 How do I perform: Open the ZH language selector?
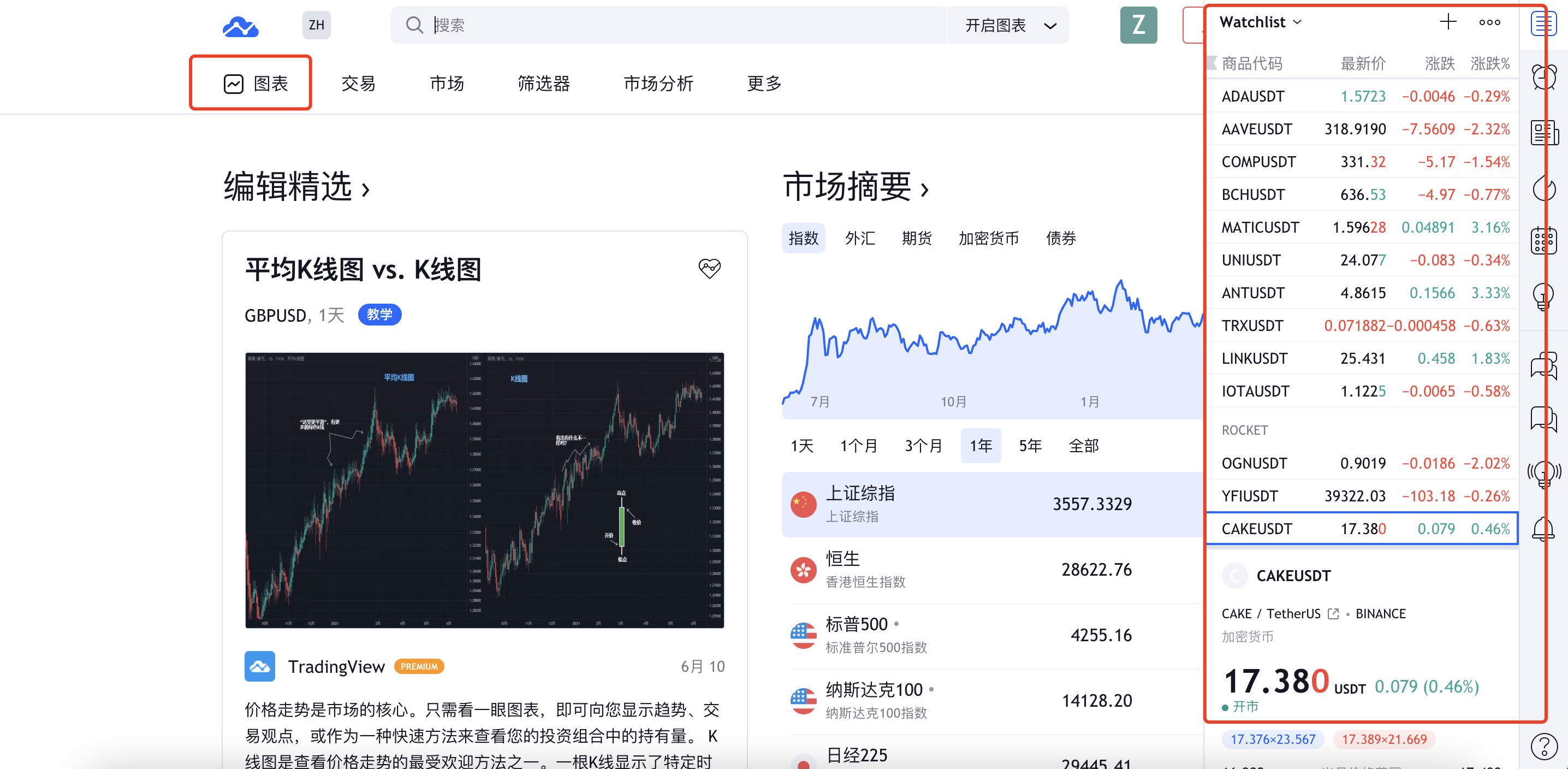(316, 26)
